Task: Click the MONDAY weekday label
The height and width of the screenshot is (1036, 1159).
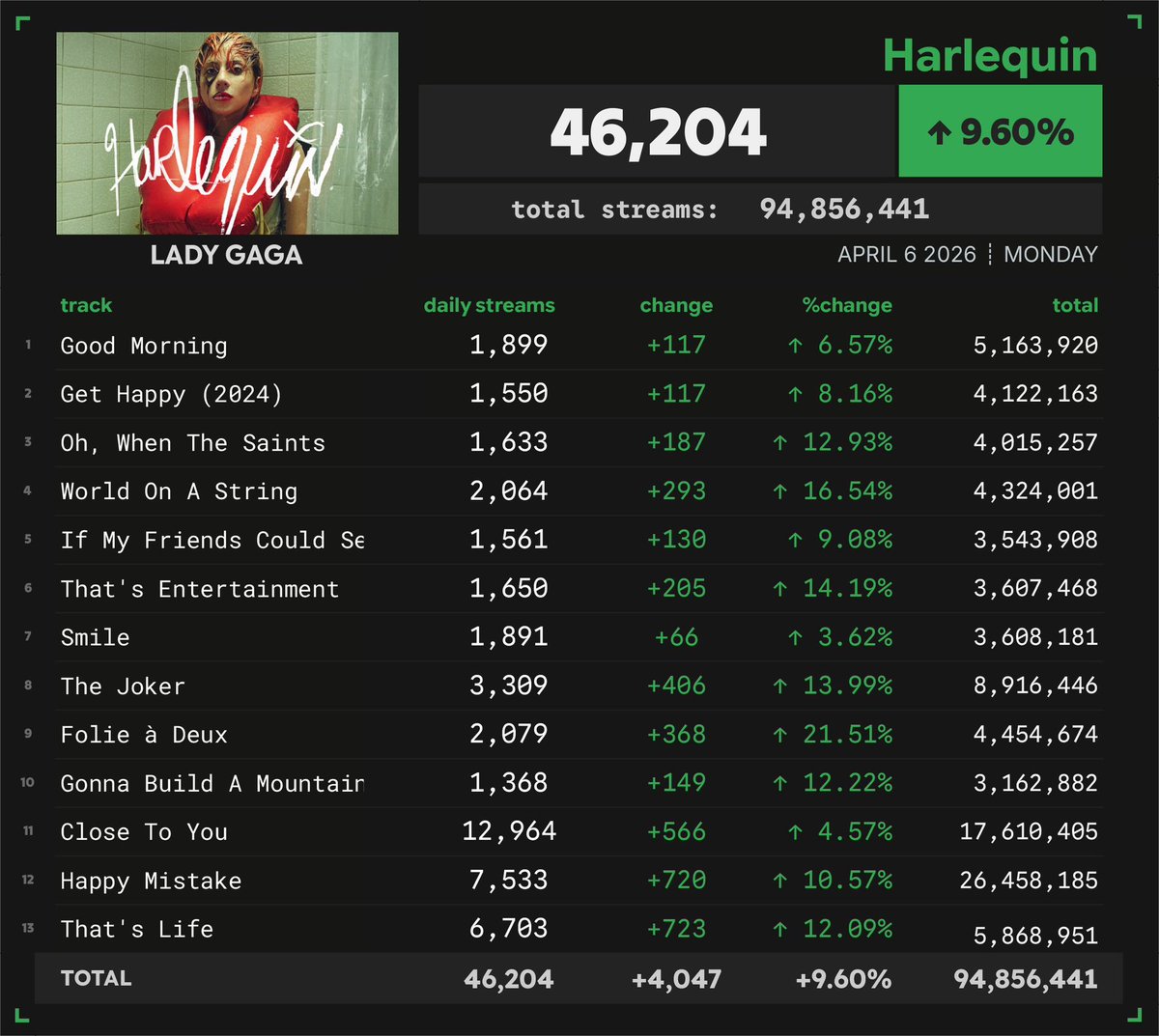Action: coord(1051,254)
